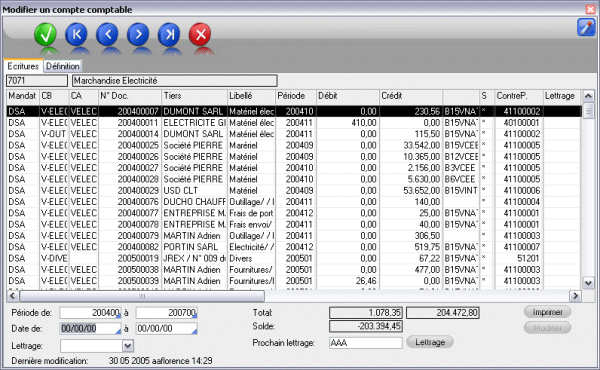
Task: Select the USD CLT entry row
Action: click(x=293, y=191)
